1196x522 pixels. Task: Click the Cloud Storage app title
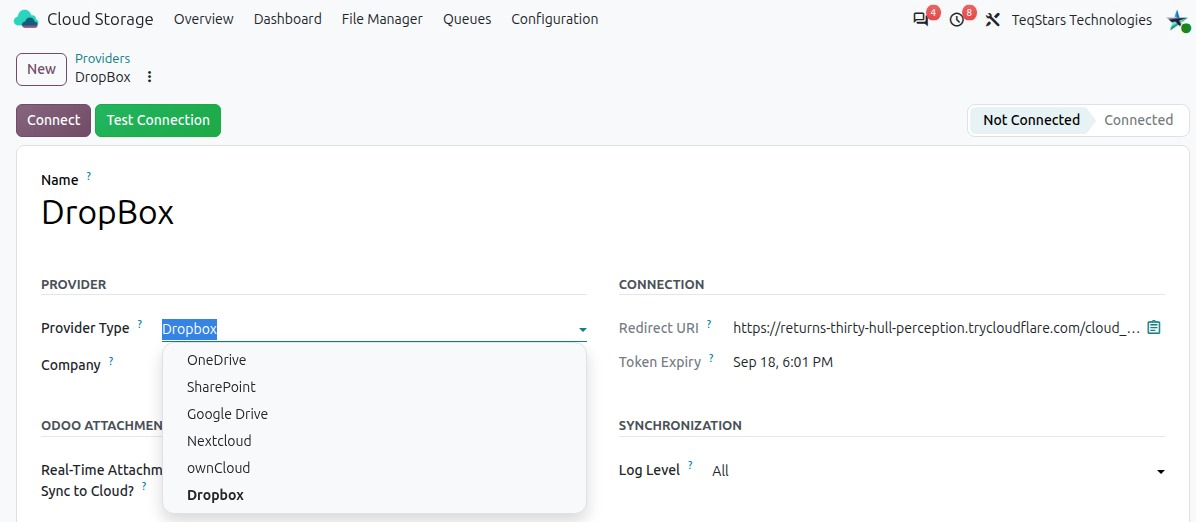100,19
